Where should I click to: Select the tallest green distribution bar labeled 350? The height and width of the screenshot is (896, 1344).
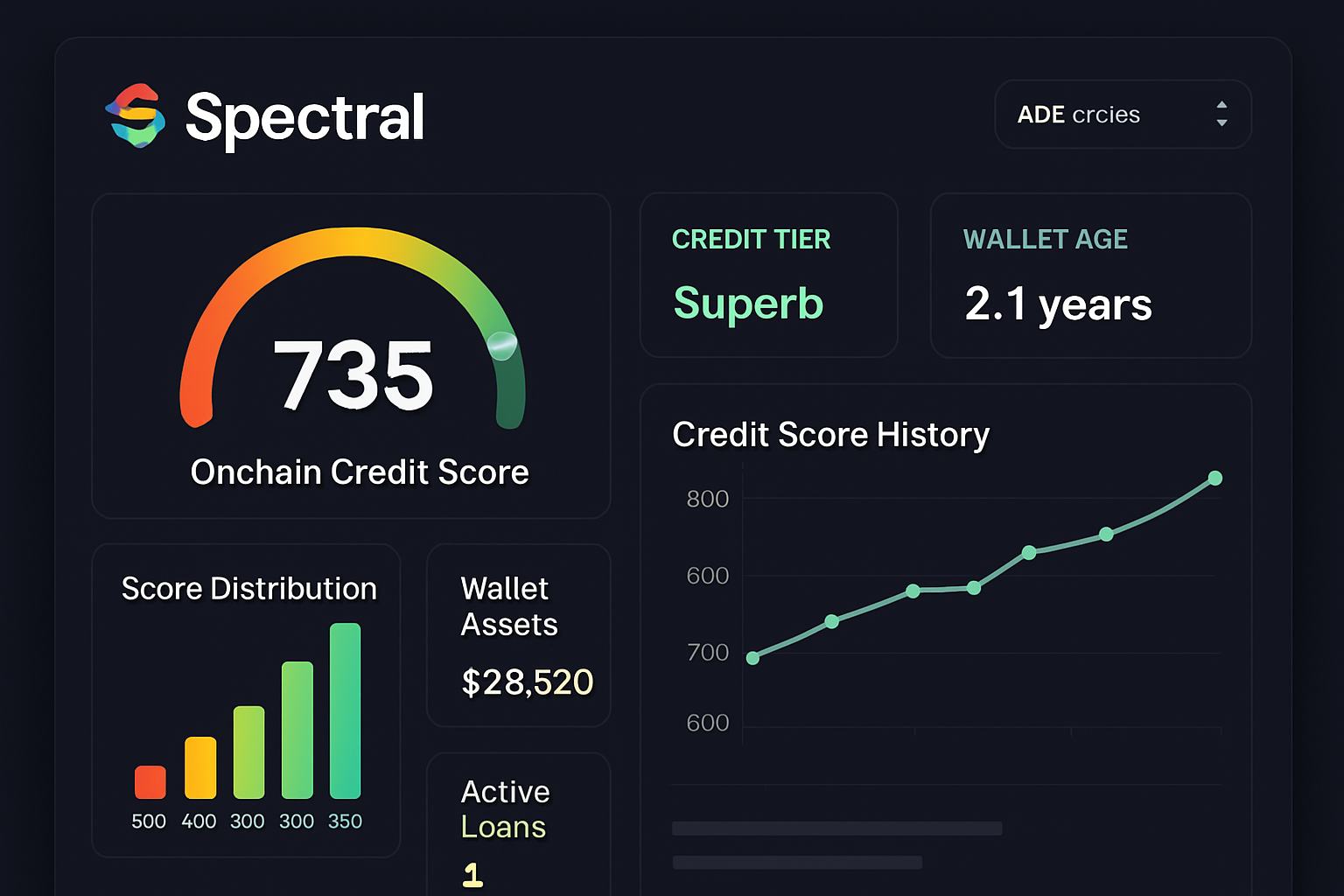(346, 710)
